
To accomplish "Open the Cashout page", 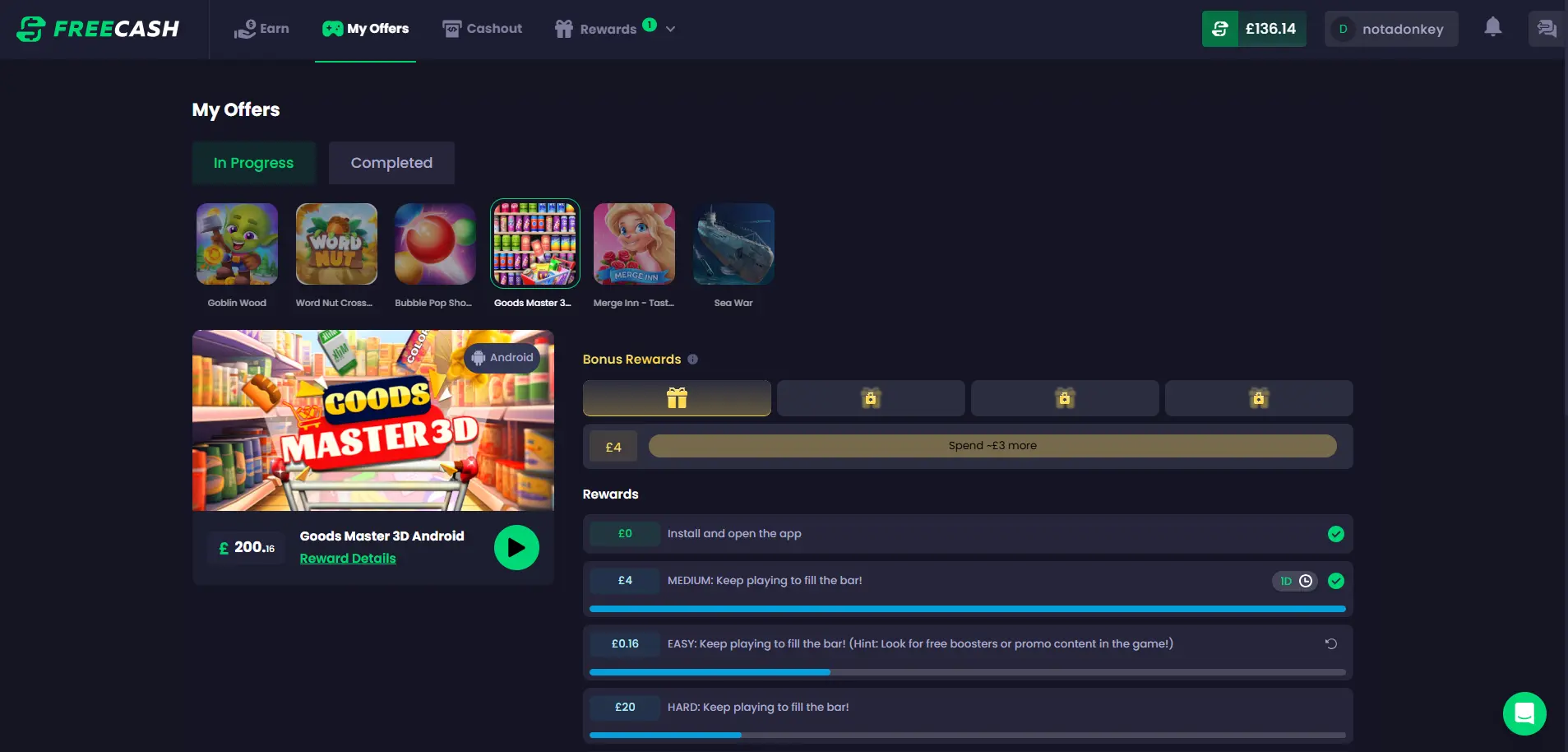I will coord(482,29).
